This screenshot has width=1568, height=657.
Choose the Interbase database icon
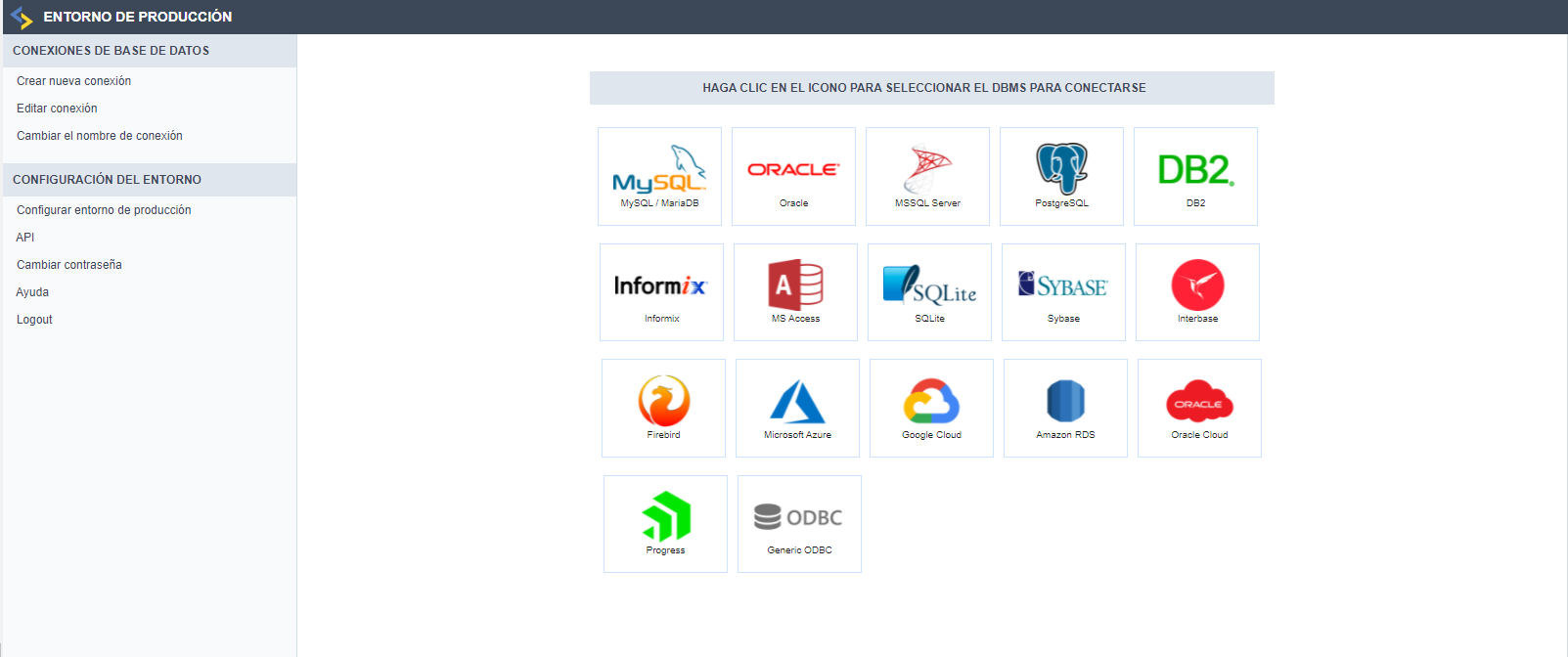click(1197, 286)
